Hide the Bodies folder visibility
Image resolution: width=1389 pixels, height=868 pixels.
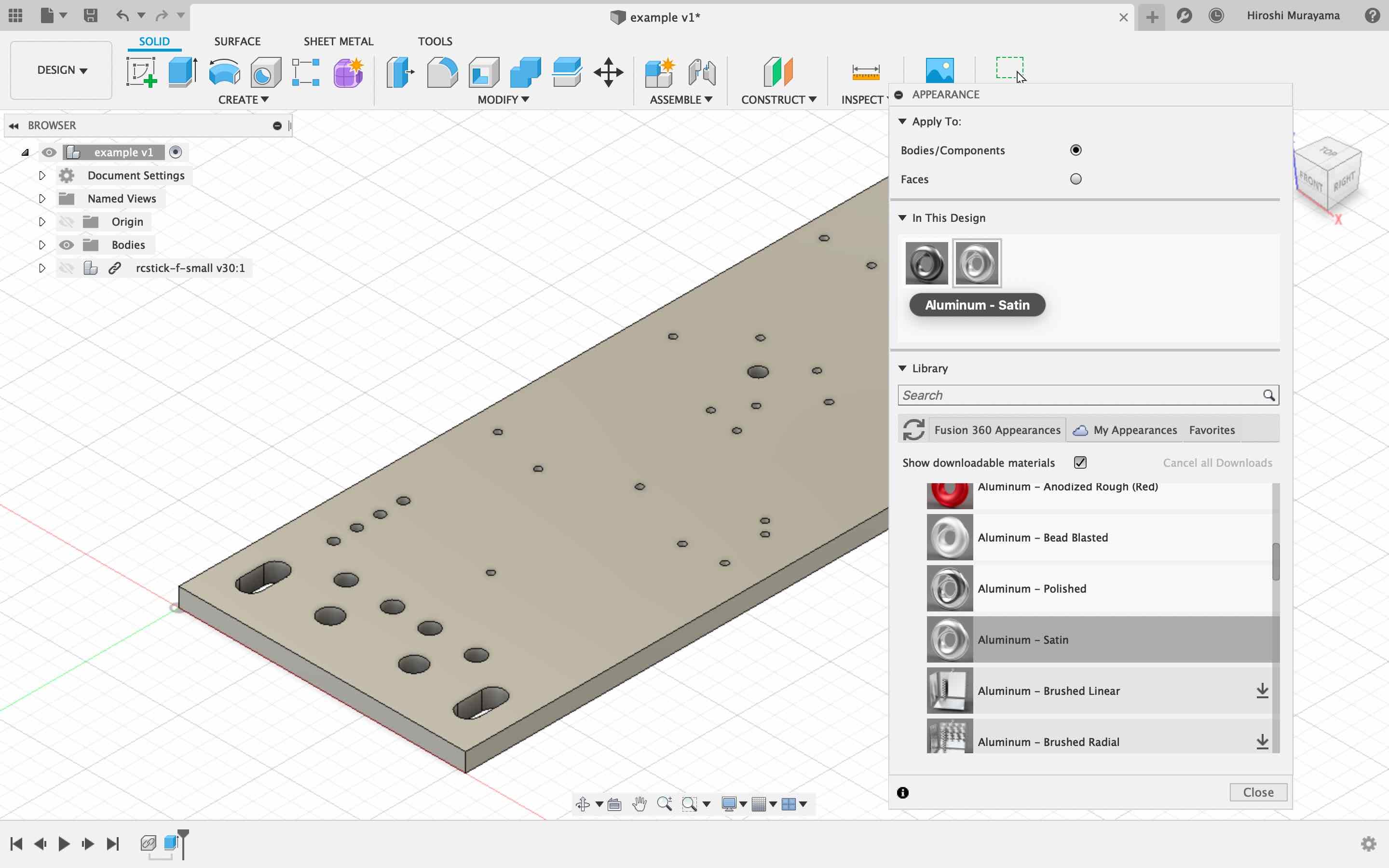[67, 245]
